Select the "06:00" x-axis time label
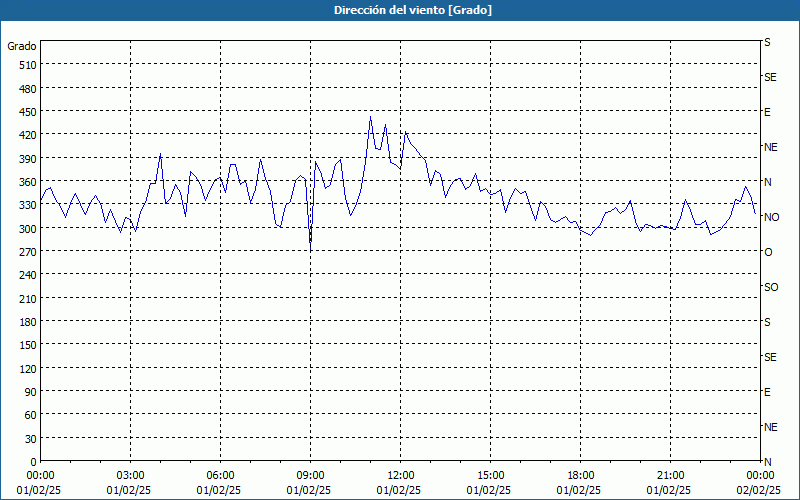 tap(220, 476)
